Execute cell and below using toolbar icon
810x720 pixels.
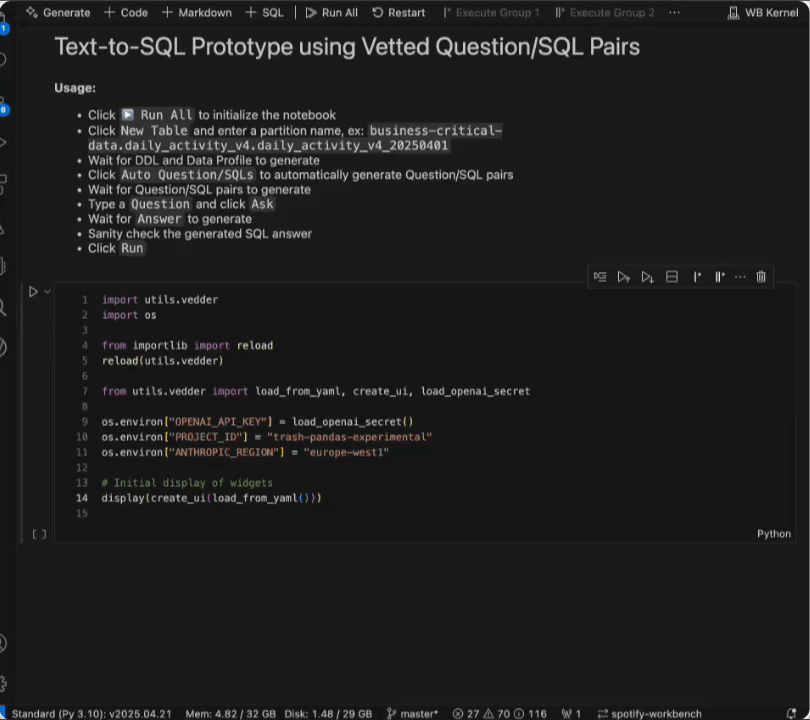[x=647, y=277]
